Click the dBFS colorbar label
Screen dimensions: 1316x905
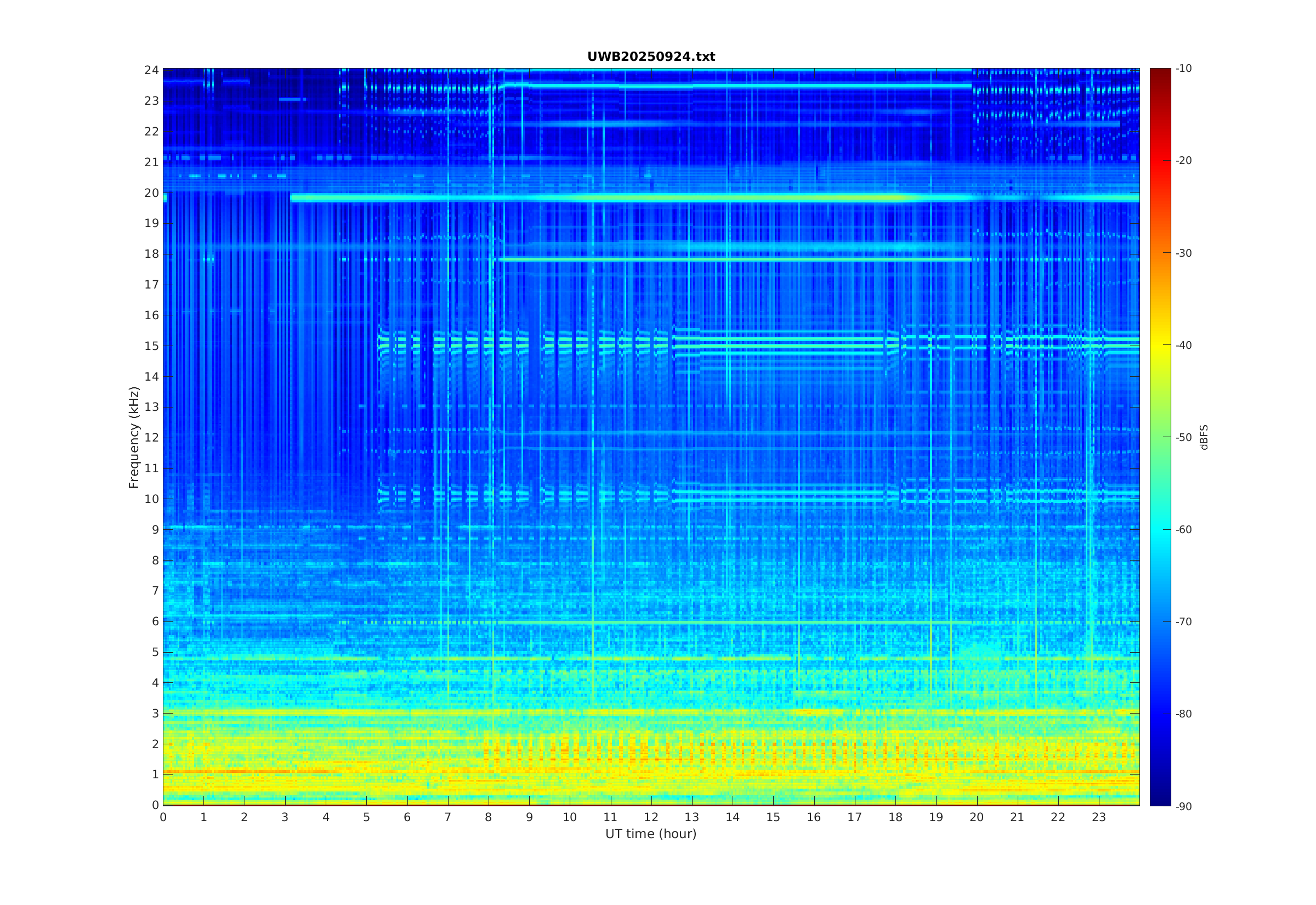[1204, 437]
